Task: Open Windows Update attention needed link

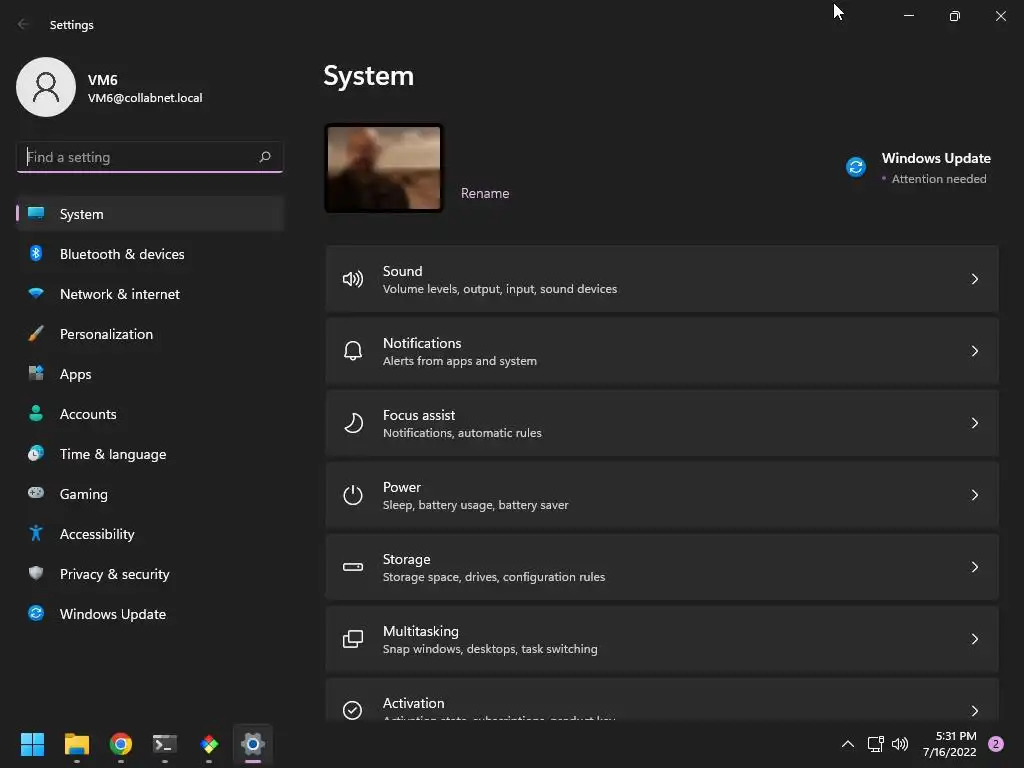Action: (917, 168)
